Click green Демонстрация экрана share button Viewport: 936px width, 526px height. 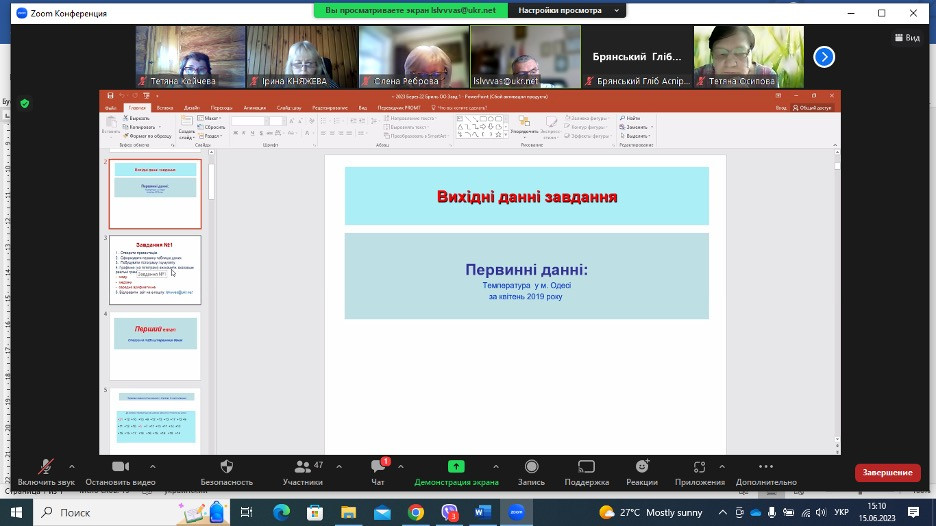[x=456, y=468]
